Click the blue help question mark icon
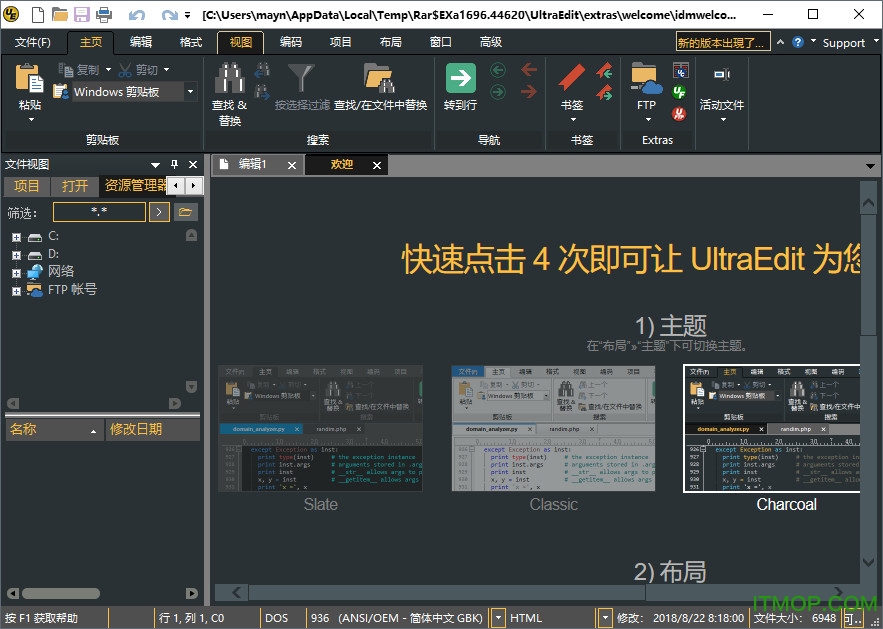The height and width of the screenshot is (629, 883). (x=797, y=42)
